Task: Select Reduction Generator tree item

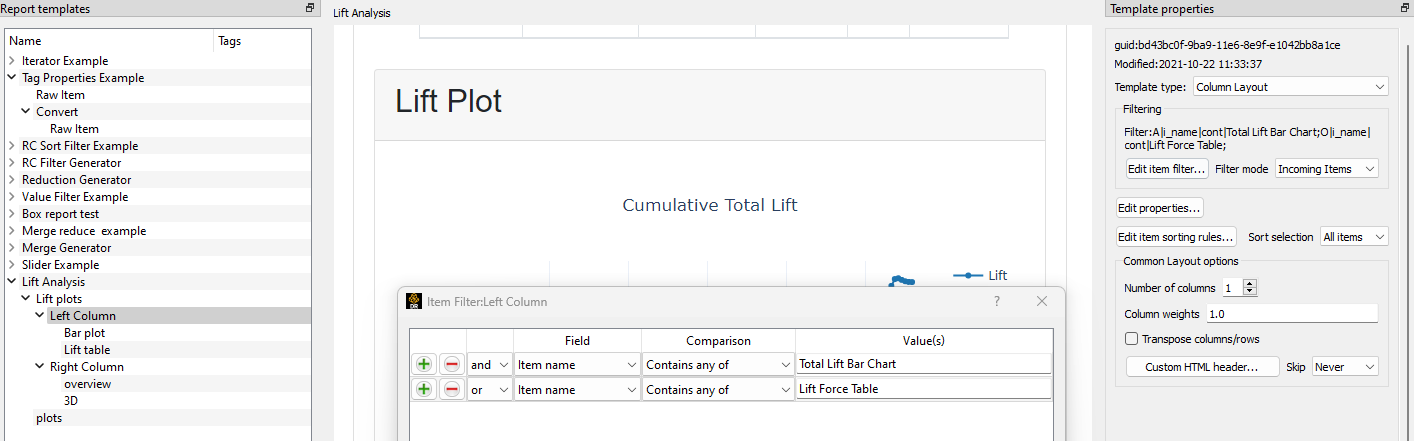Action: click(77, 180)
